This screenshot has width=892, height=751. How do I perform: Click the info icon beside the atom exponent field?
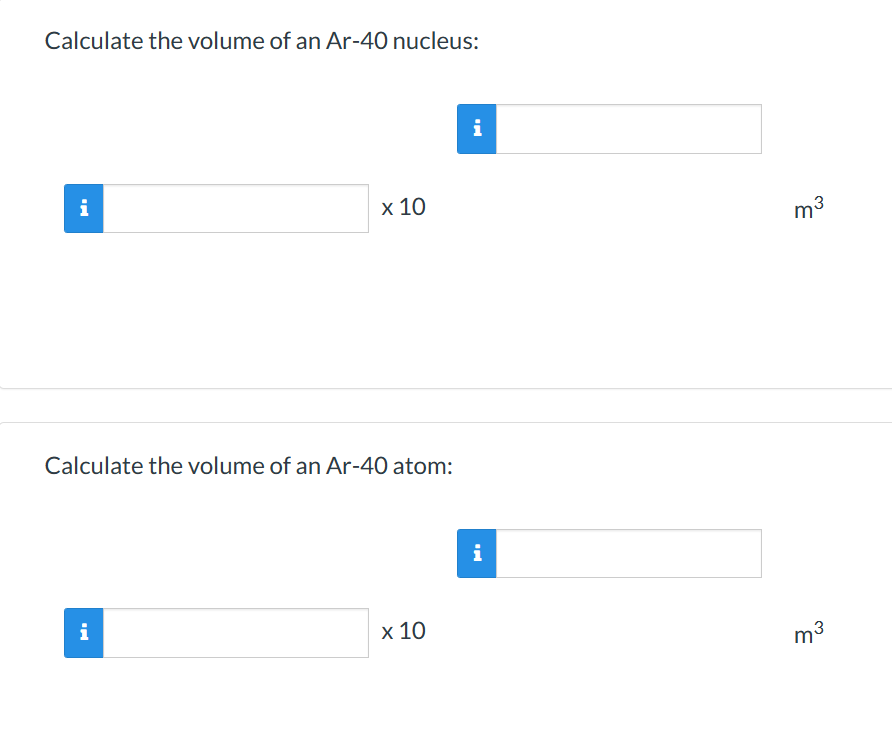[476, 553]
